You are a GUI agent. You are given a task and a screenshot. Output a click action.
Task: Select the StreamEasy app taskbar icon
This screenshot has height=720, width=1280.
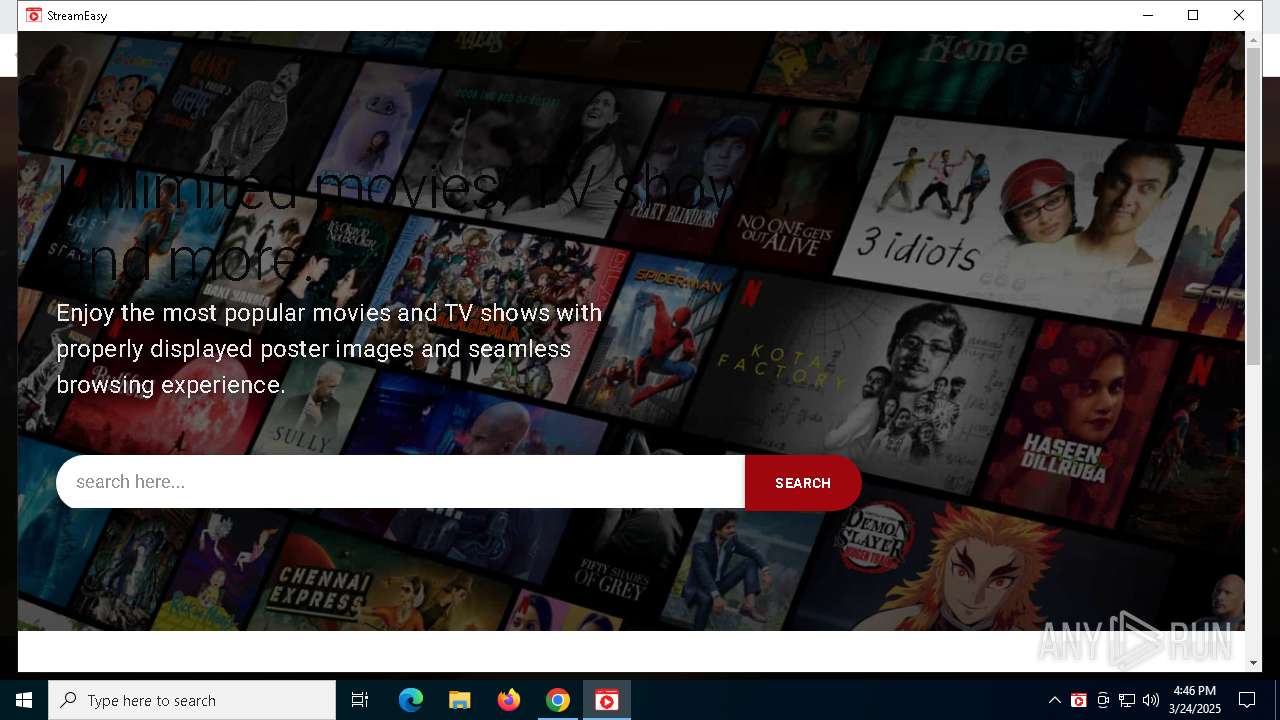(607, 700)
